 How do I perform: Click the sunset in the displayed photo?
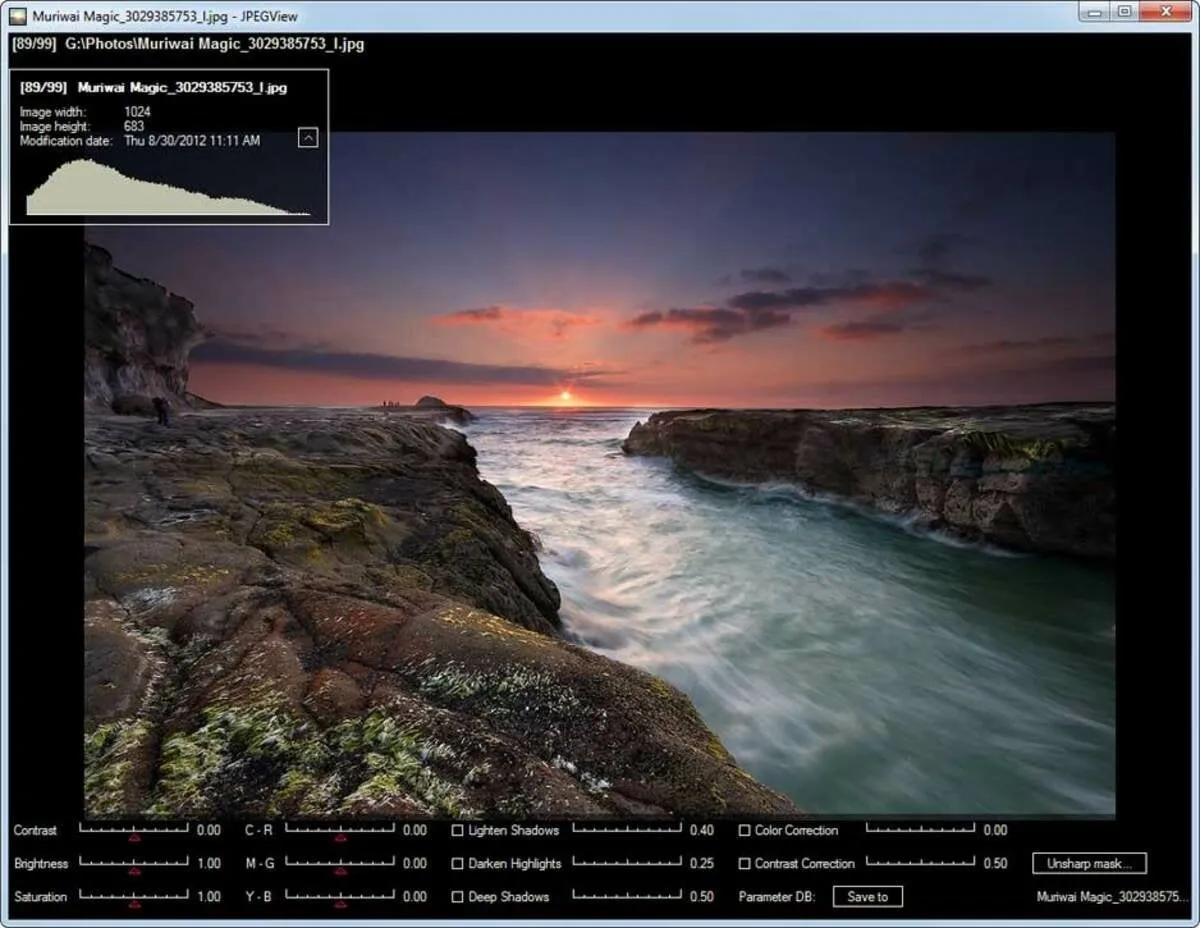565,397
